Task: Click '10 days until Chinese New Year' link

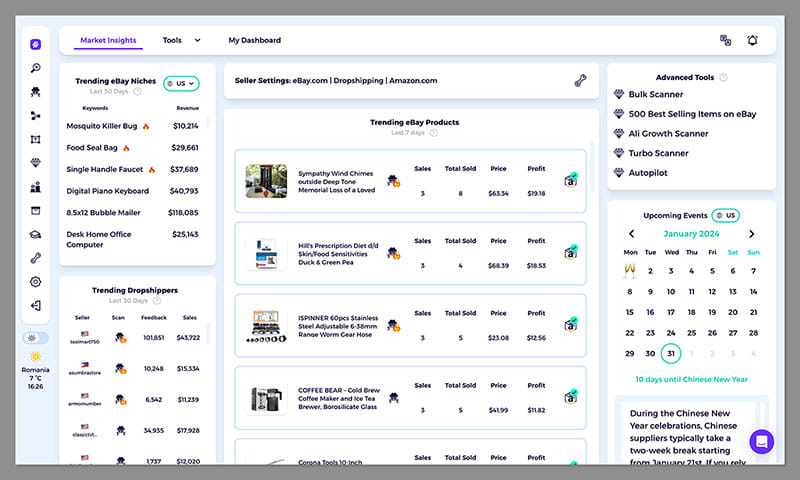Action: click(691, 379)
